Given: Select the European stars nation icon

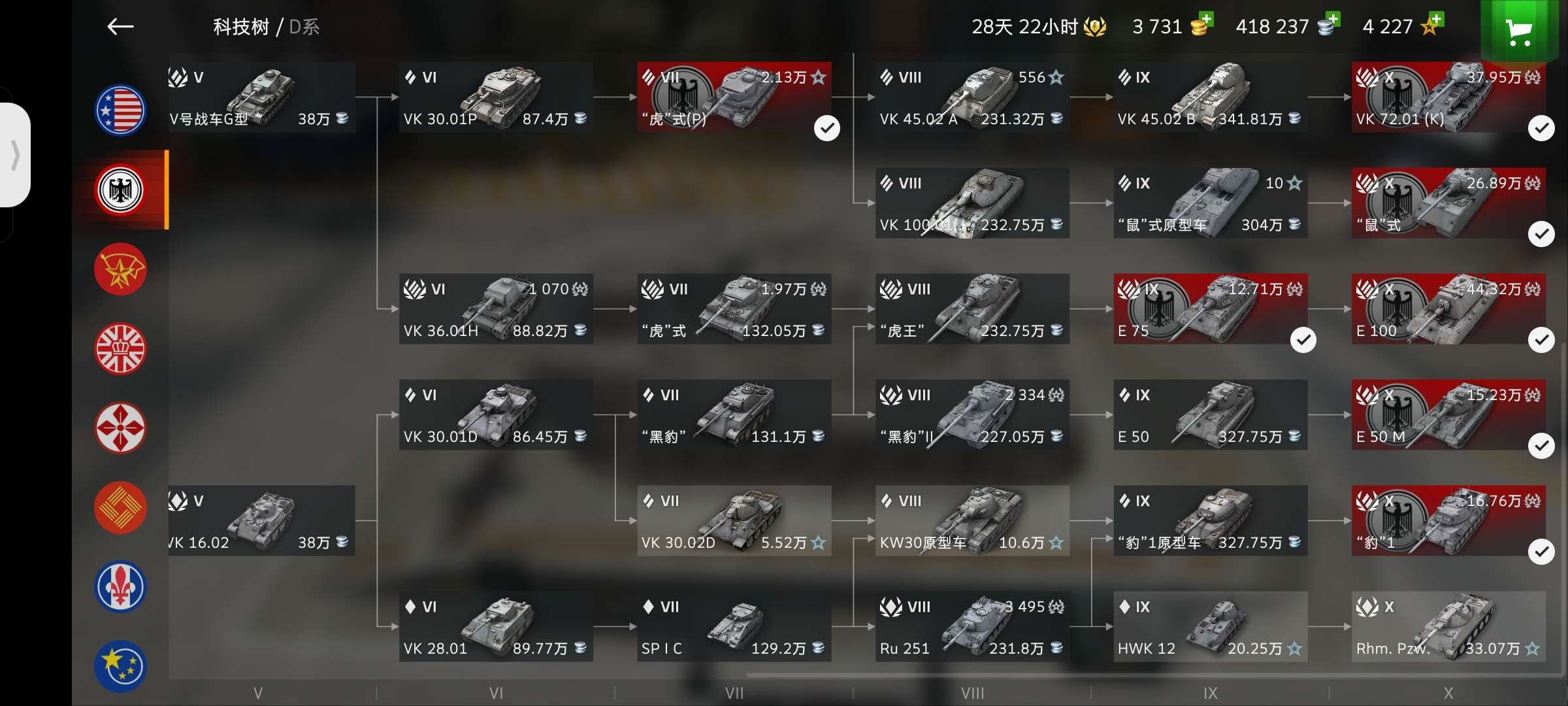Looking at the screenshot, I should pos(120,666).
